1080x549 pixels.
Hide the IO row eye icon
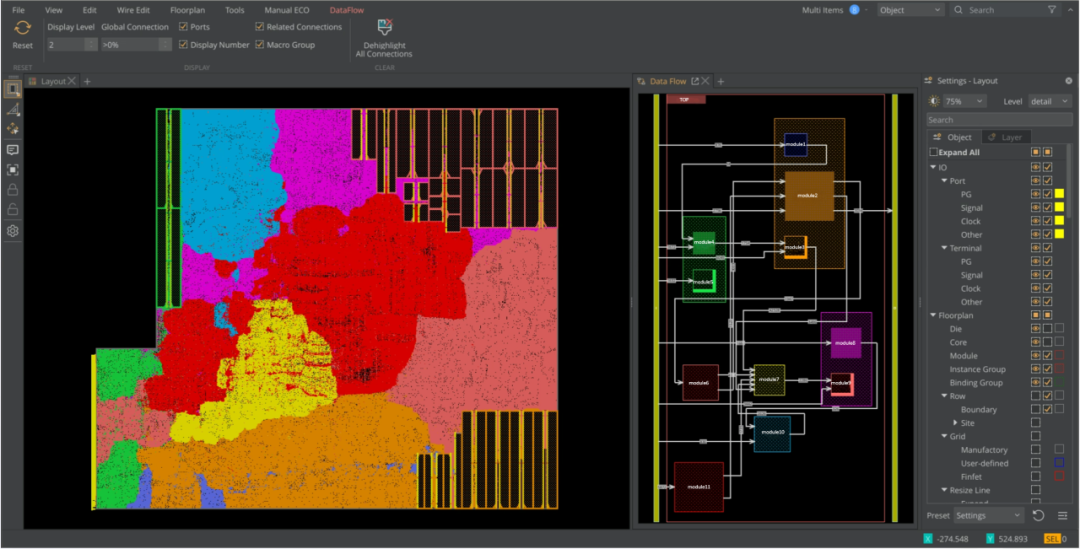click(1035, 167)
